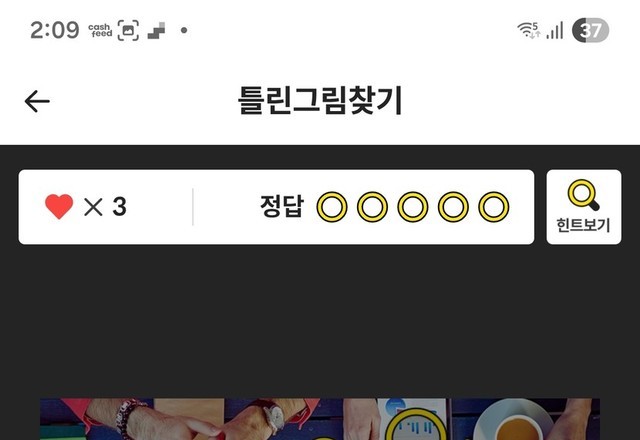Tap the red heart lives icon

(x=59, y=207)
